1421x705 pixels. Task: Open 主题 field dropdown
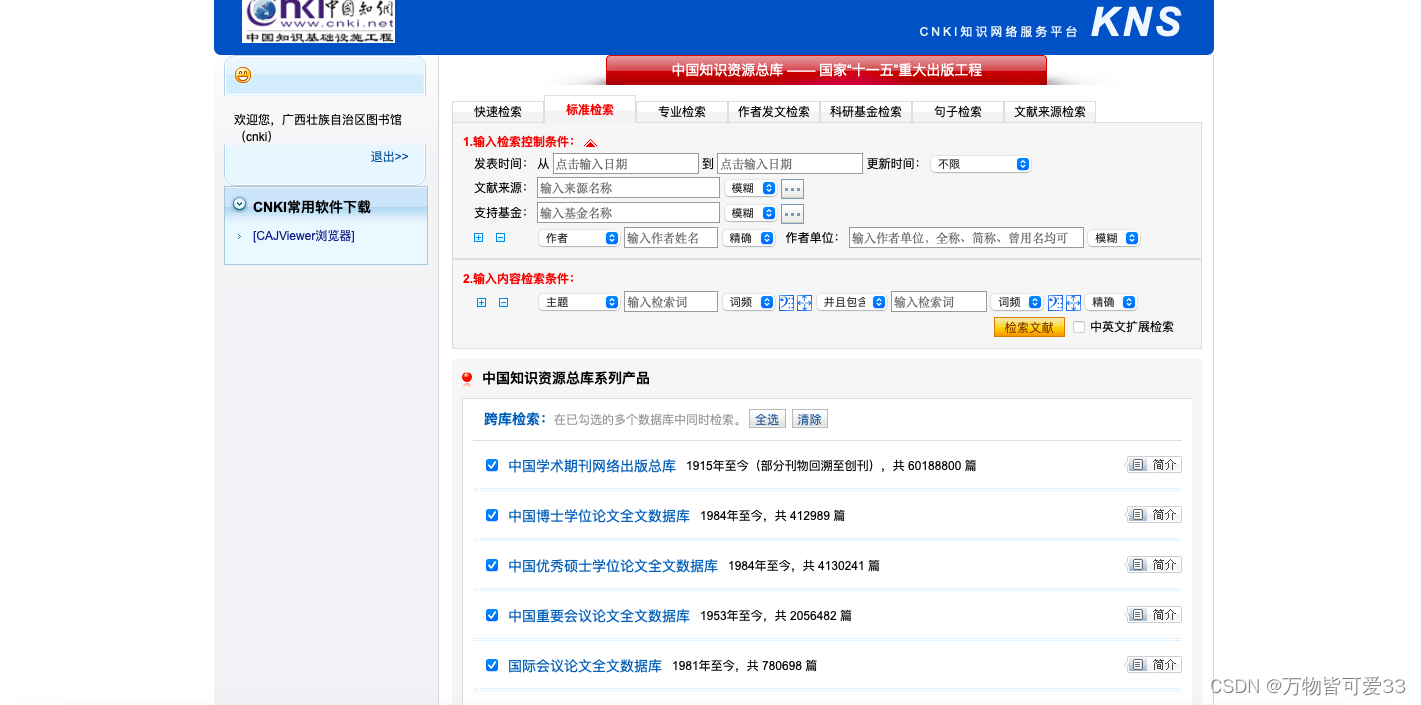[x=579, y=302]
